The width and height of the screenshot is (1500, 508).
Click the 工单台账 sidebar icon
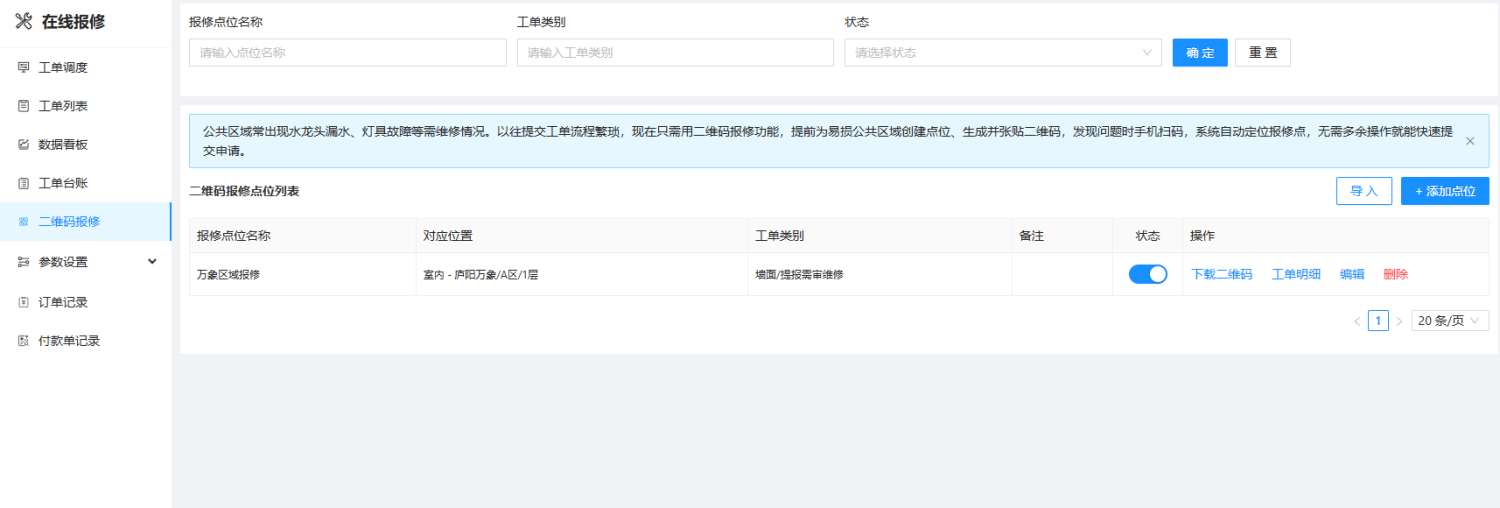click(24, 184)
